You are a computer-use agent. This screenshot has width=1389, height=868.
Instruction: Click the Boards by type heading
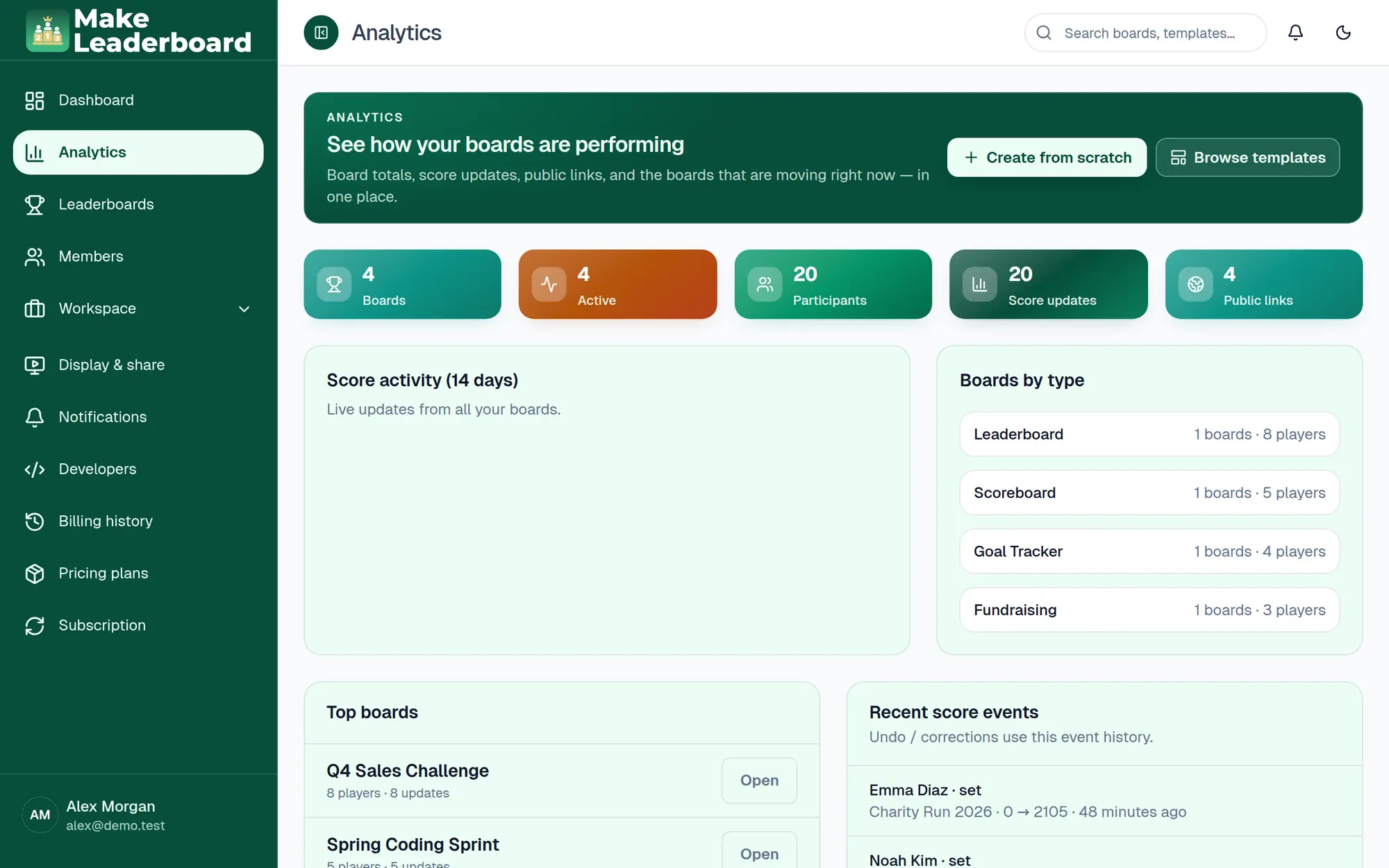[x=1022, y=381]
